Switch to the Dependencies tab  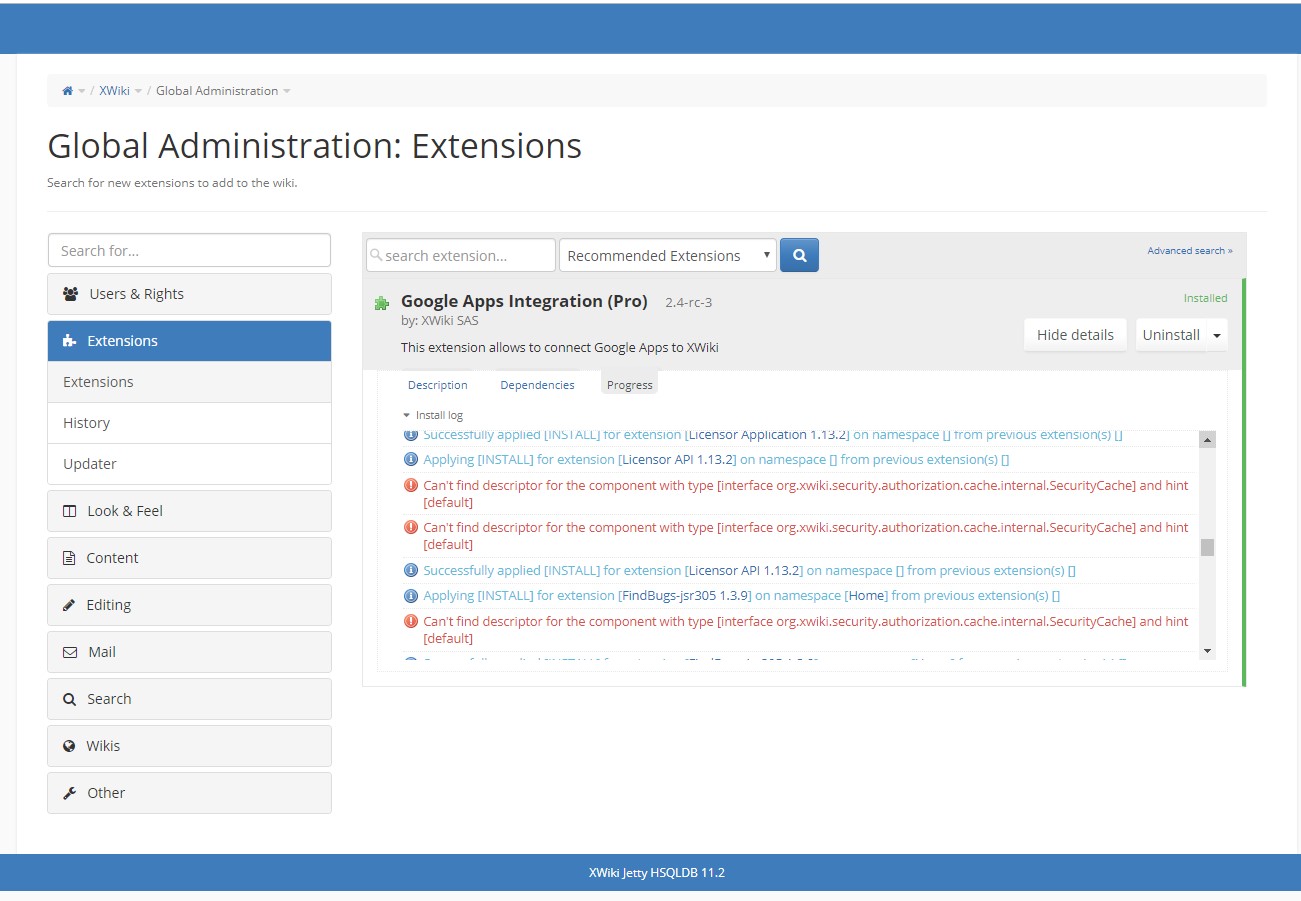(x=537, y=384)
